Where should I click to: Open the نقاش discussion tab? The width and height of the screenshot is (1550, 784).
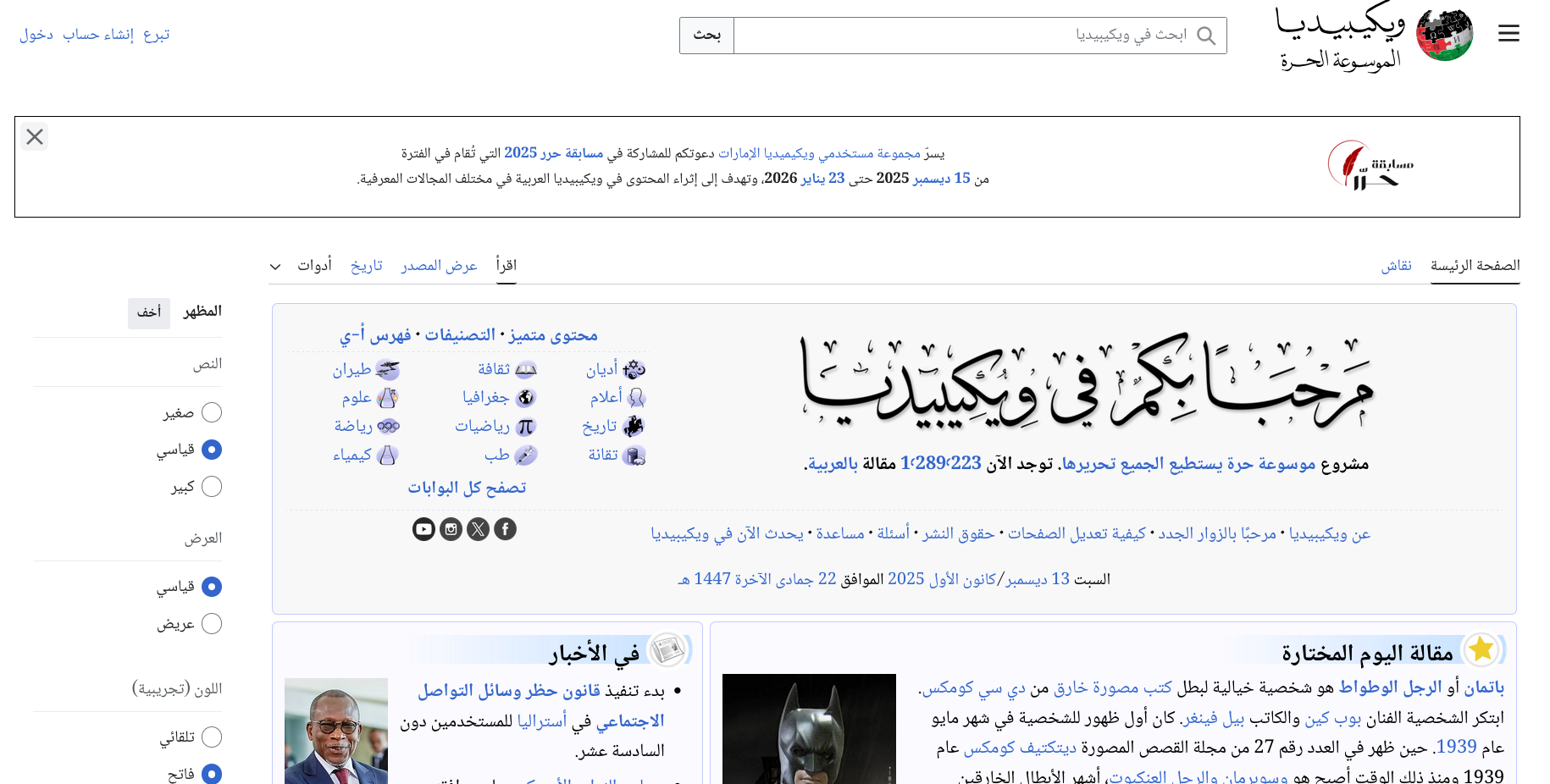tap(1397, 266)
